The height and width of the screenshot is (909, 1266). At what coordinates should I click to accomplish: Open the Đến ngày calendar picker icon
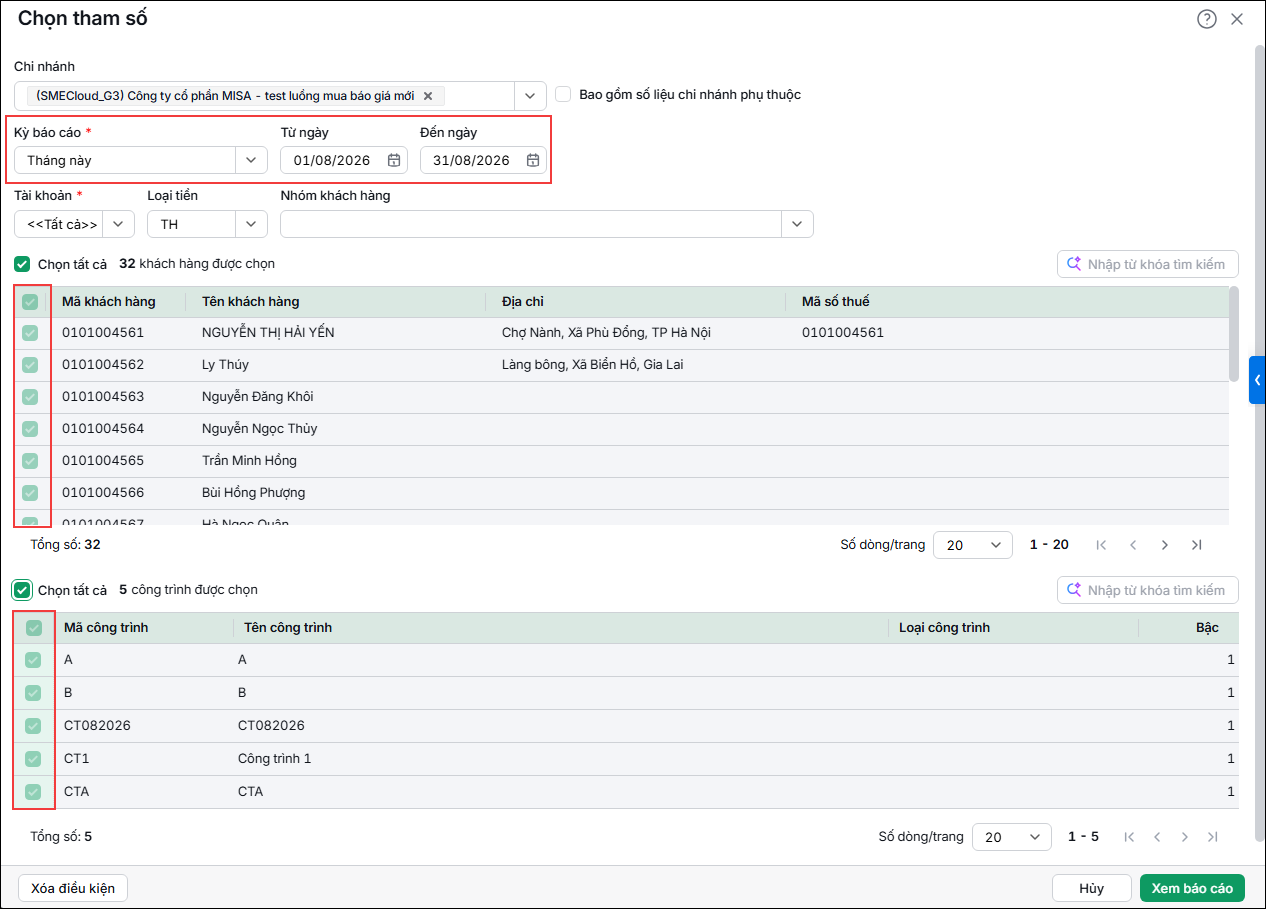point(533,160)
